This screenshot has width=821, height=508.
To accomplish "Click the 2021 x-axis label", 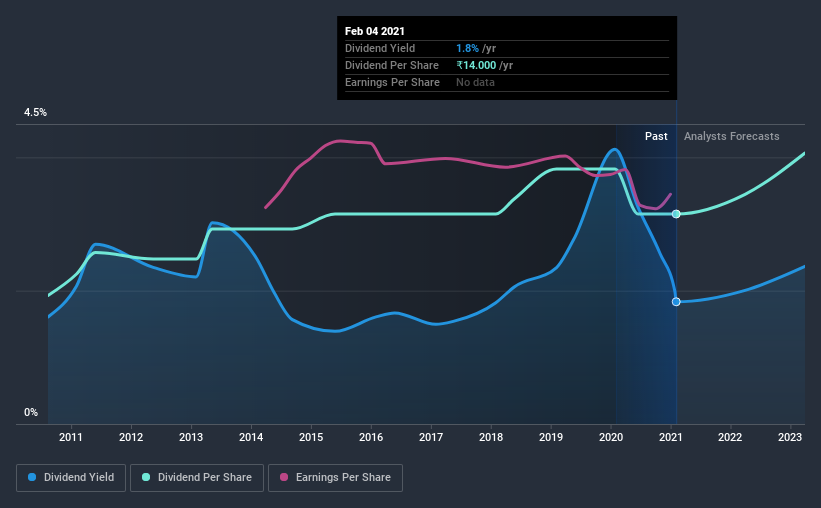I will click(x=671, y=437).
